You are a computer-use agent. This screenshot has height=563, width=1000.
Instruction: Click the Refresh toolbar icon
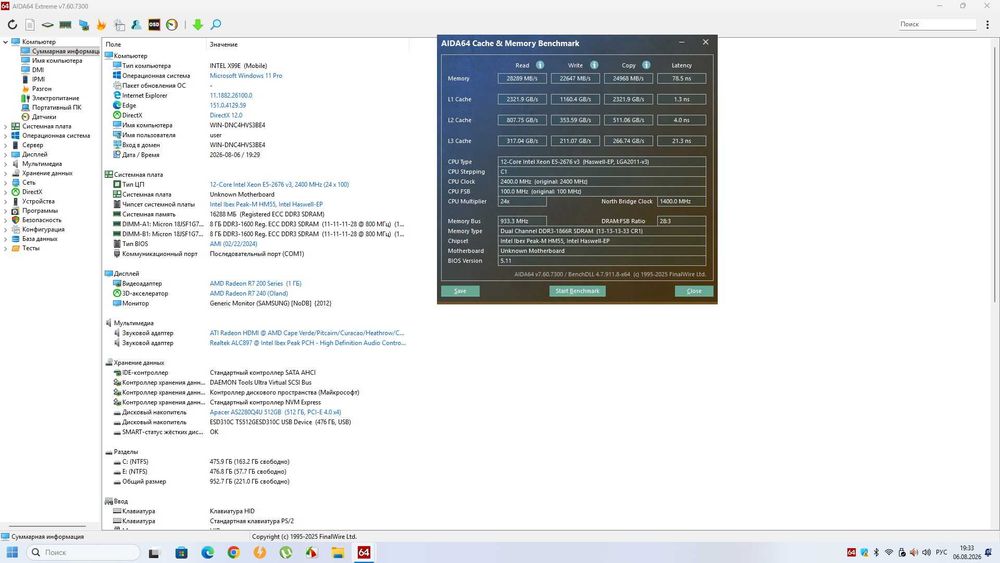coord(12,24)
